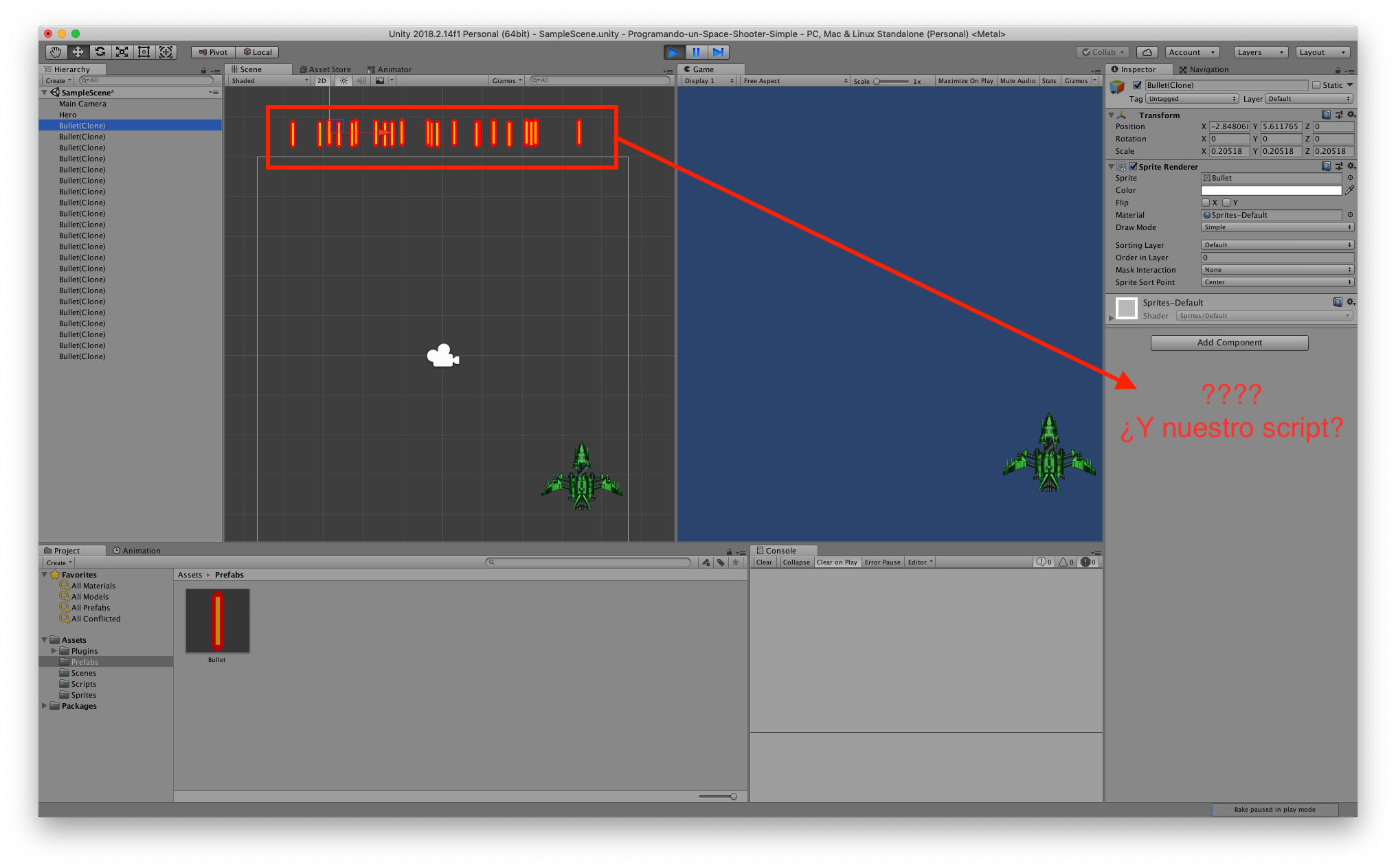Open the Cloud services icon
Screen dimensions: 1396x868
click(1147, 52)
